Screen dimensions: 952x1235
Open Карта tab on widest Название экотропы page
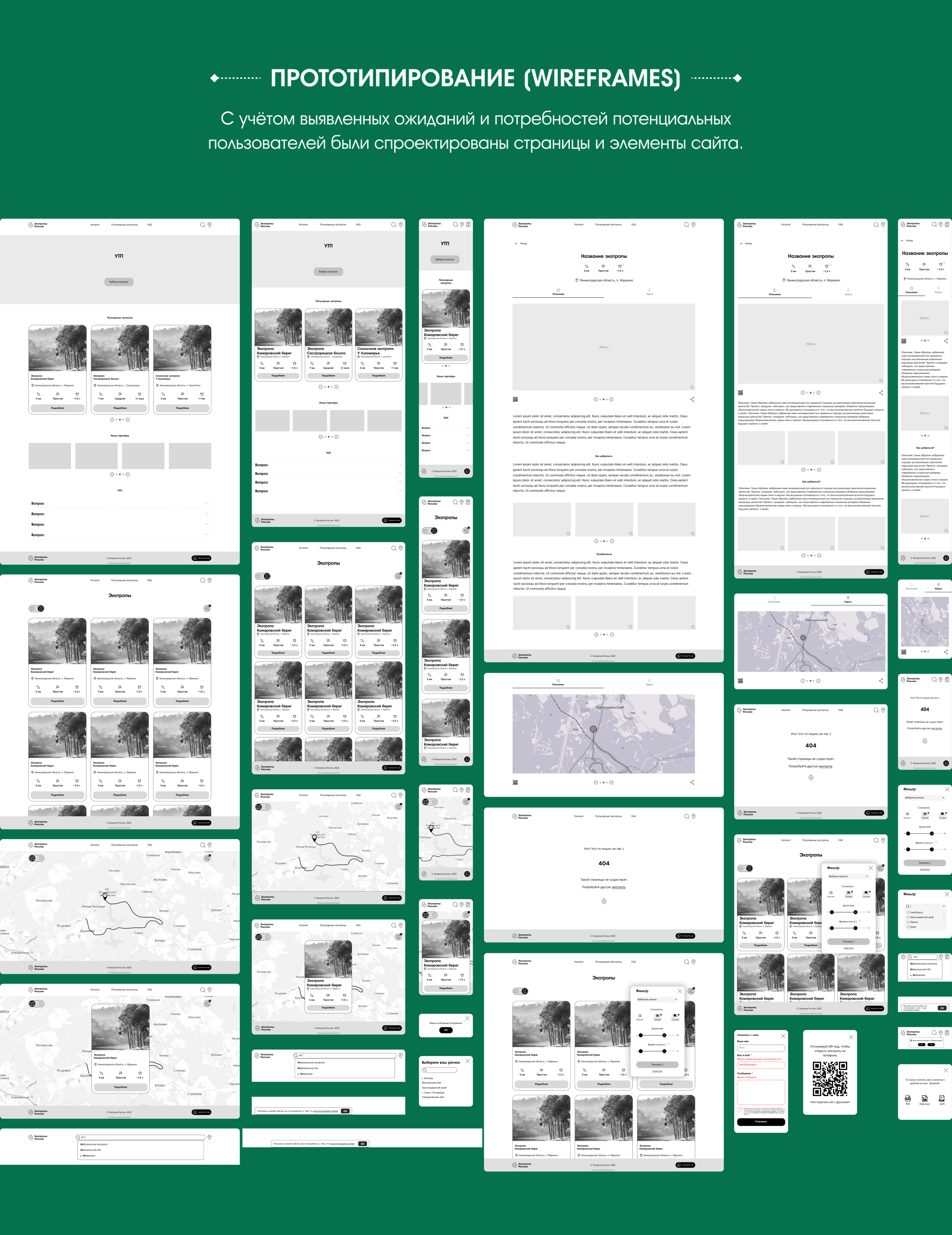(649, 292)
